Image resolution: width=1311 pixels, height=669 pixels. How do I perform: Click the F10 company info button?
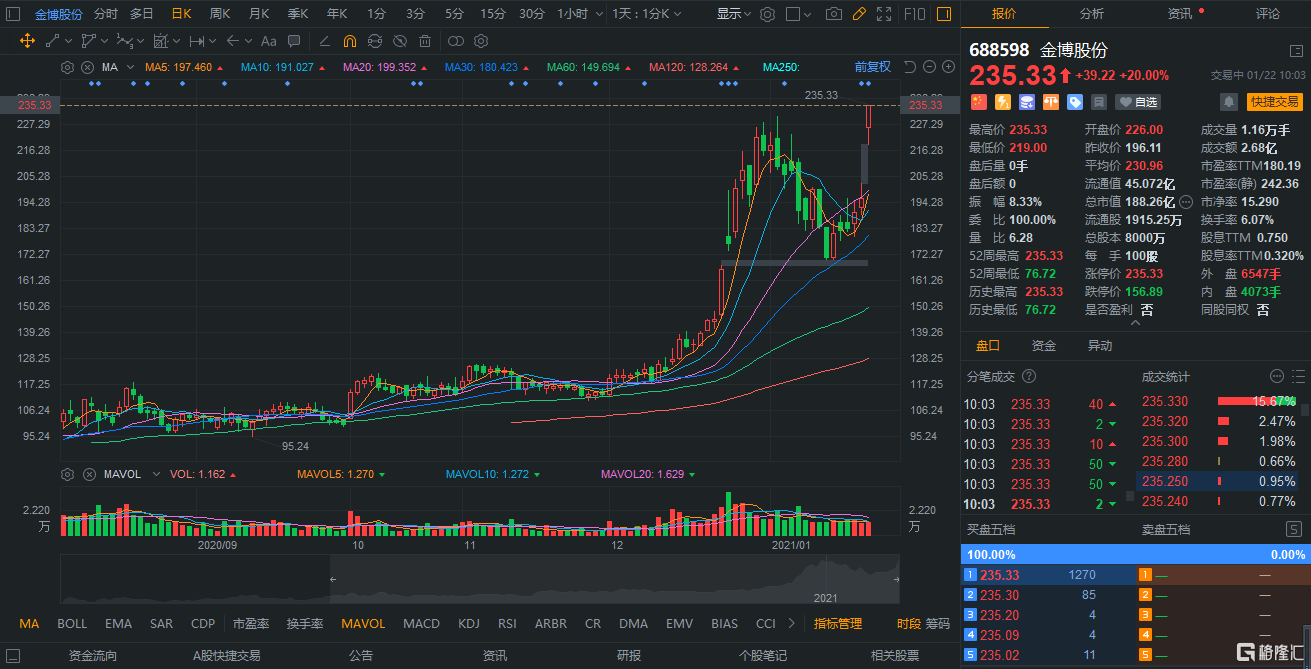tap(914, 14)
